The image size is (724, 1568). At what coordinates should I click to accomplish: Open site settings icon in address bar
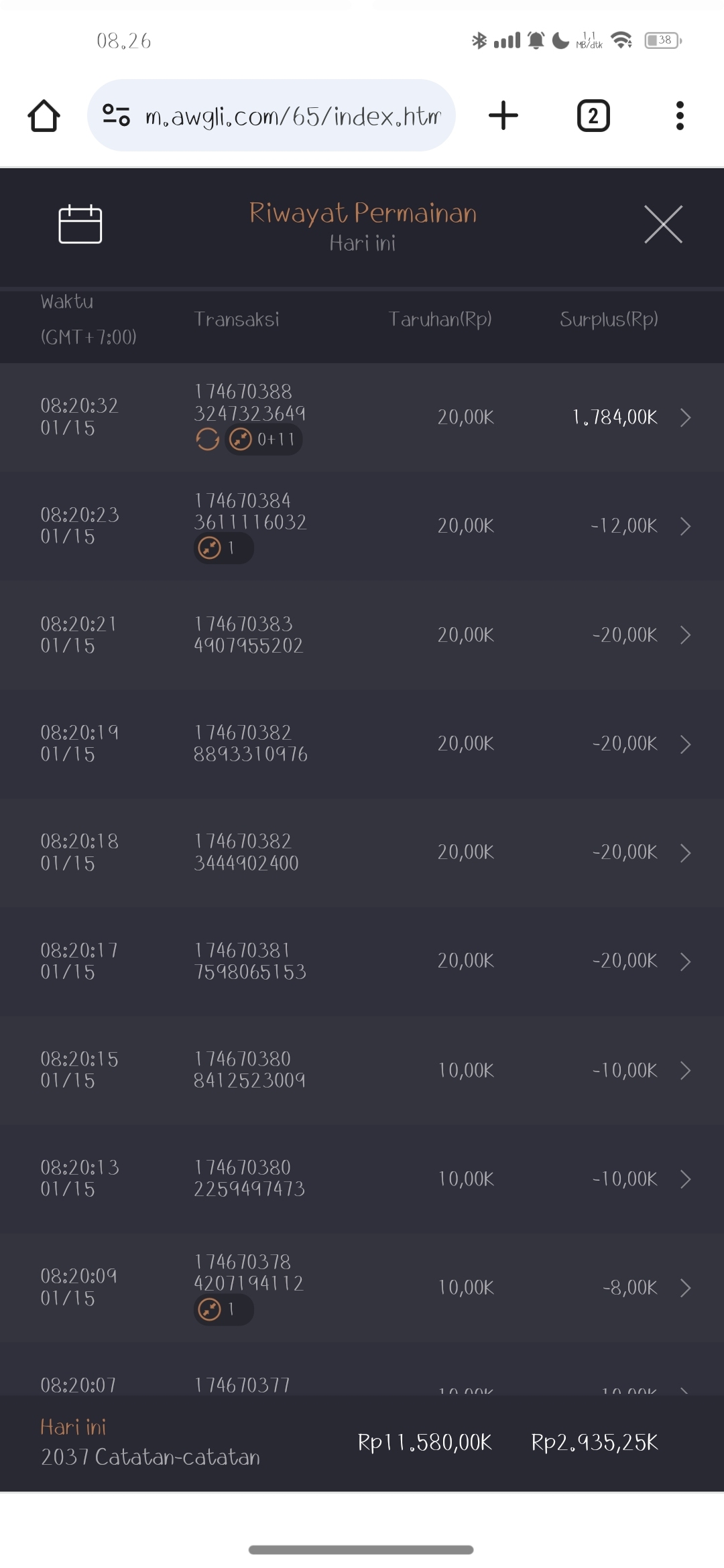coord(116,116)
